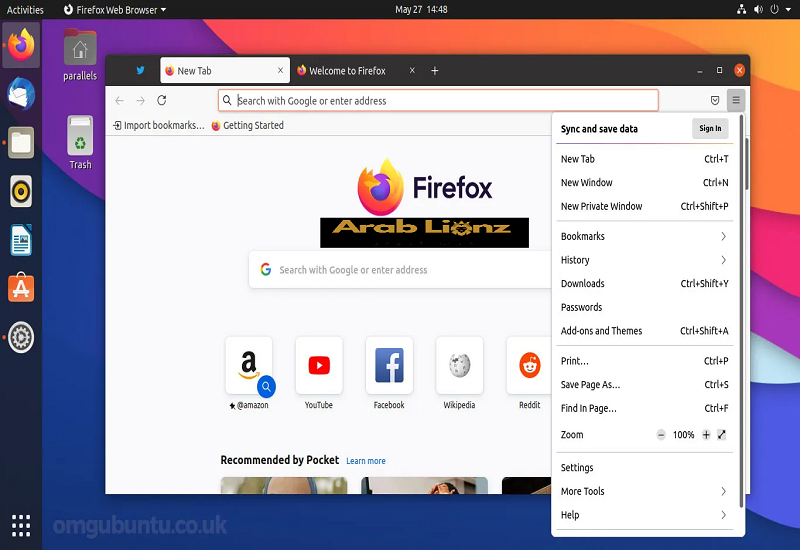Reset zoom by clicking 100%
This screenshot has width=800, height=550.
pyautogui.click(x=683, y=435)
